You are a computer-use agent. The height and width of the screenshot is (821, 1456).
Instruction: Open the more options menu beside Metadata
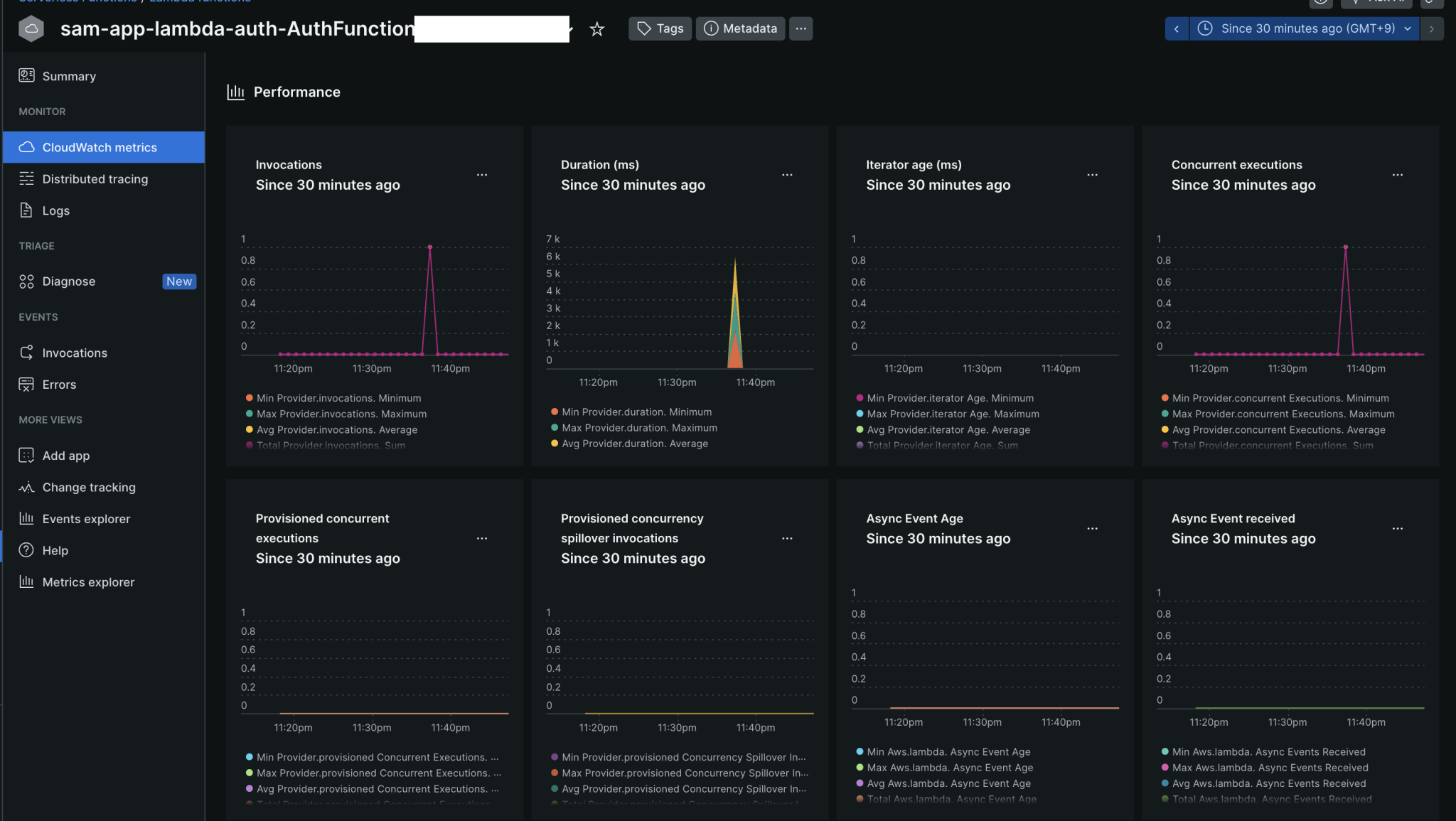(x=801, y=28)
